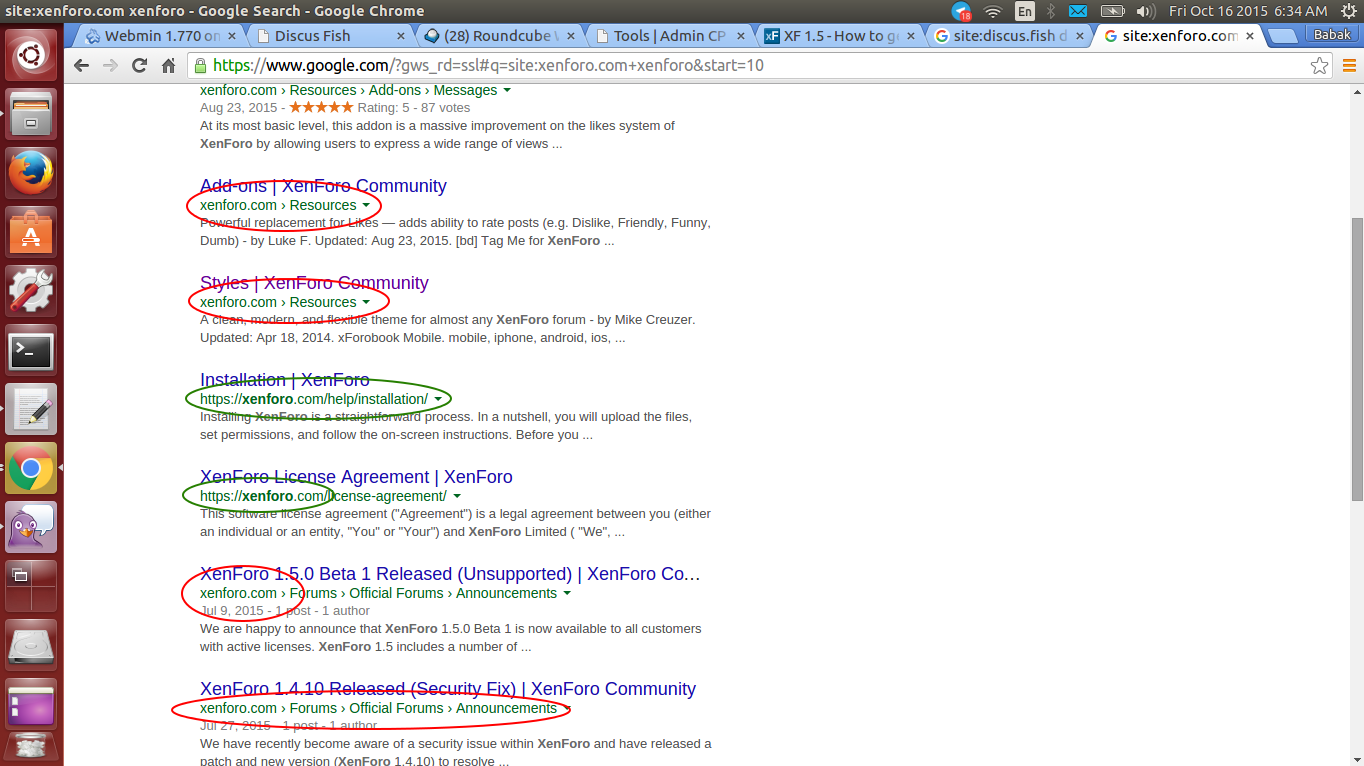Click the notification icon with the red badge

tap(961, 11)
